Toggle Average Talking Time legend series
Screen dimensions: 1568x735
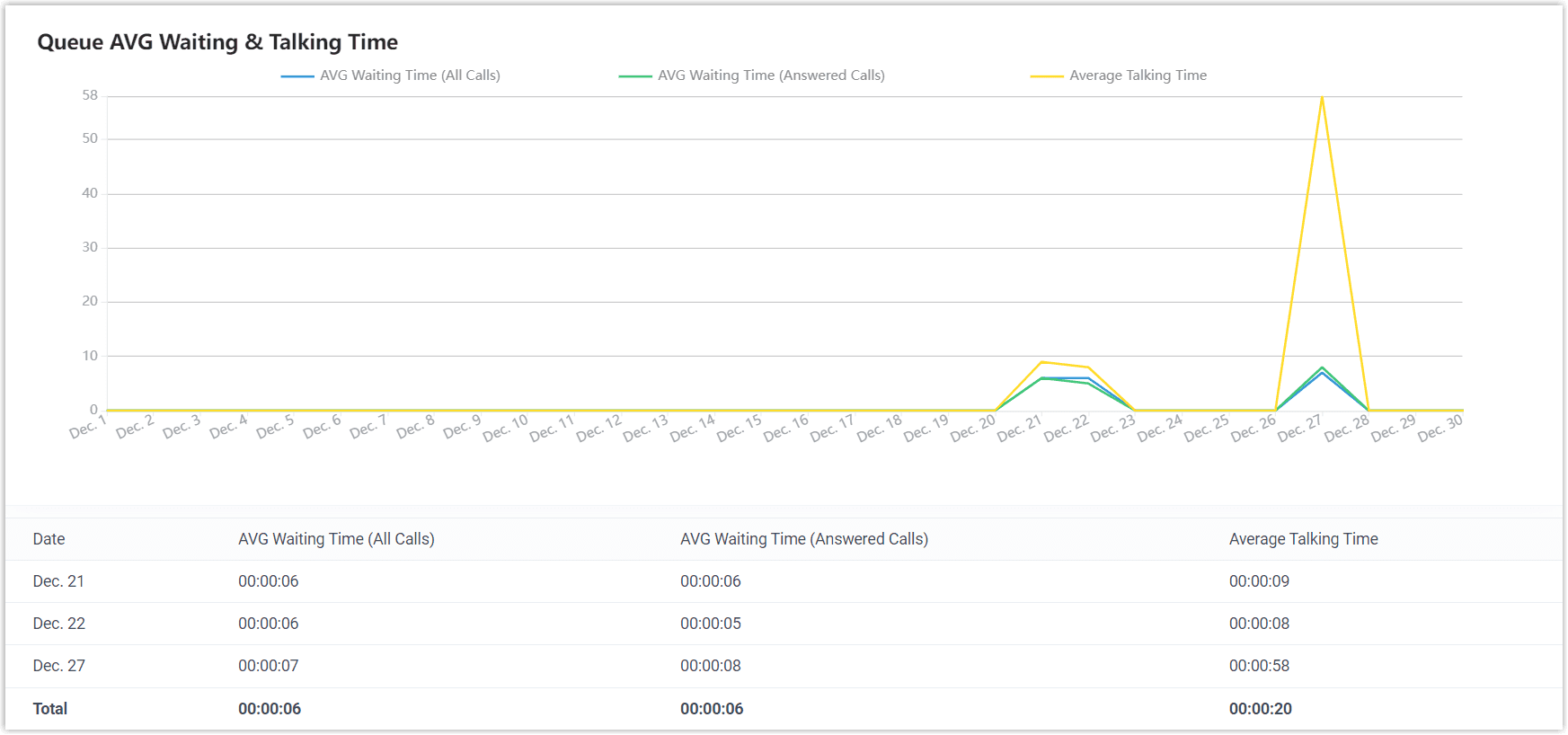tap(1119, 75)
